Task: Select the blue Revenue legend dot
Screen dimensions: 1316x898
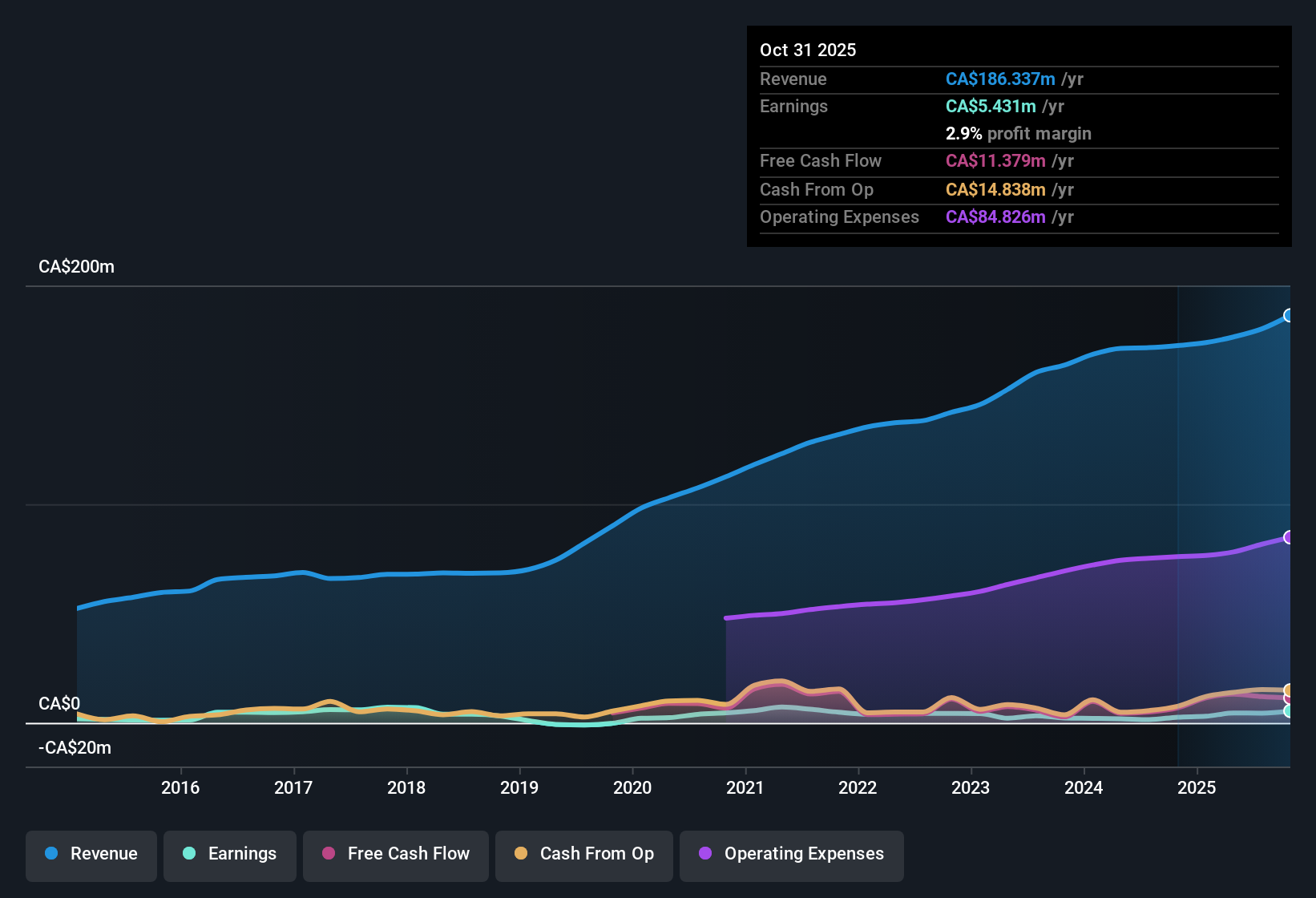Action: [x=51, y=854]
